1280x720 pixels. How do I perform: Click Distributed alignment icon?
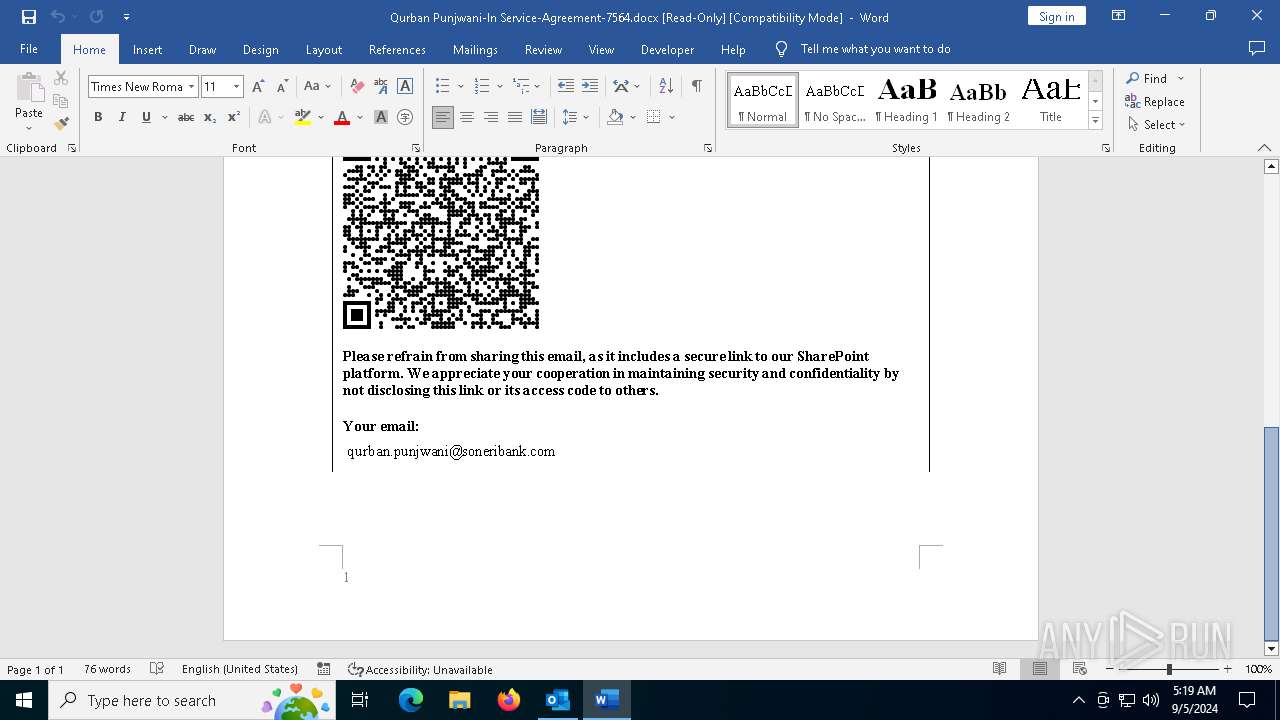click(x=539, y=117)
